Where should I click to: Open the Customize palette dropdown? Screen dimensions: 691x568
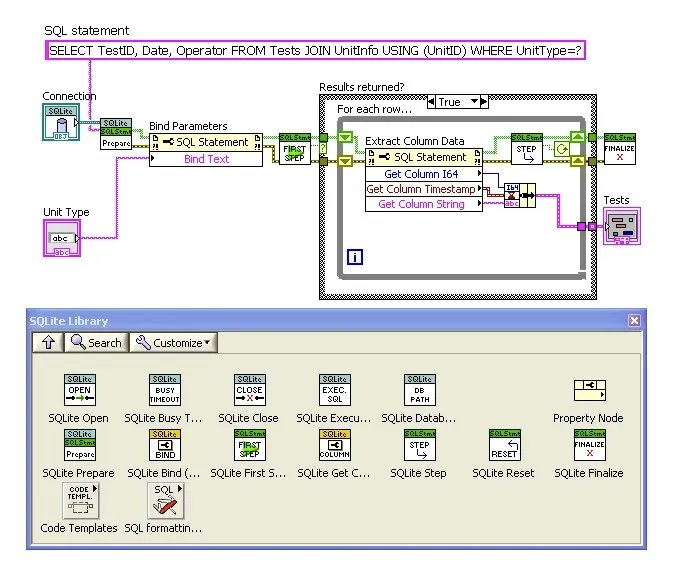click(x=173, y=342)
